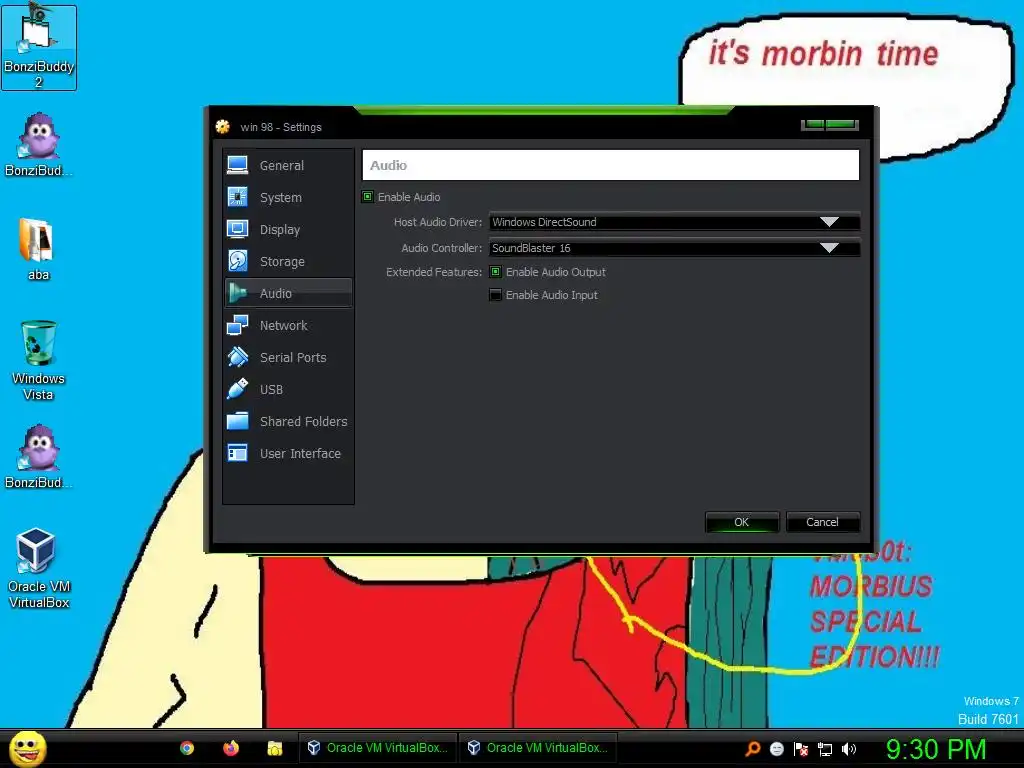1024x768 pixels.
Task: Open the smiley face Start button
Action: [x=28, y=748]
